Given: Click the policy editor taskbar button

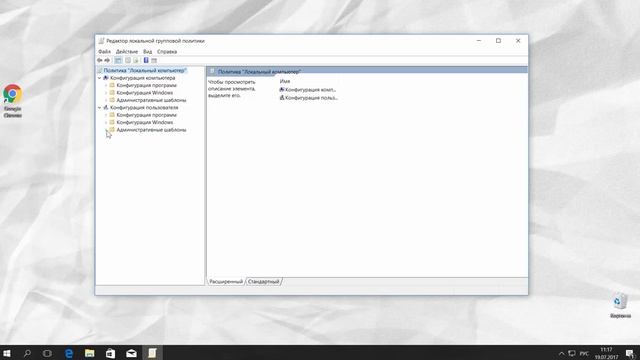Looking at the screenshot, I should click(152, 353).
